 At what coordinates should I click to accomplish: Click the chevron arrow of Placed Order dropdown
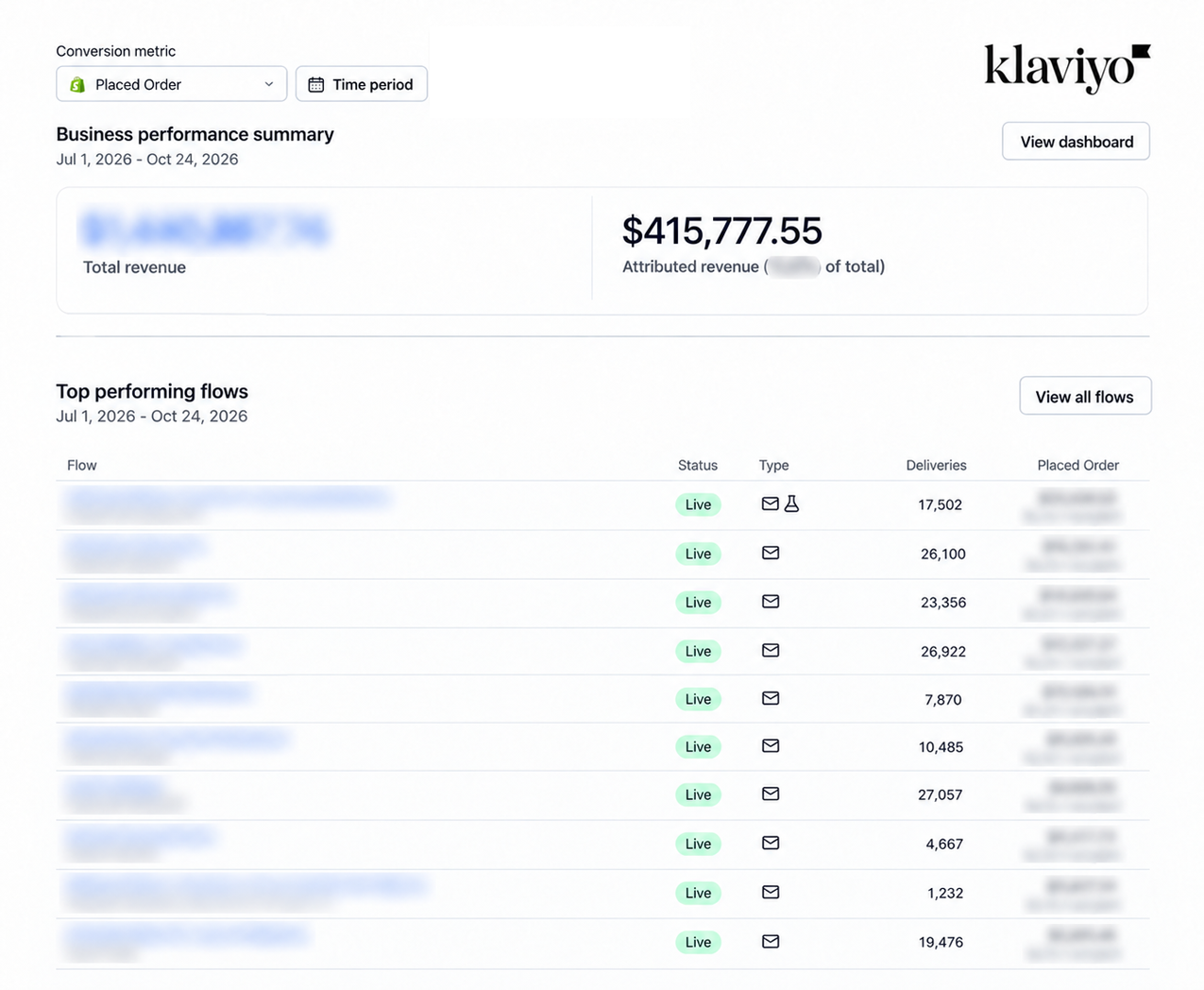click(269, 84)
